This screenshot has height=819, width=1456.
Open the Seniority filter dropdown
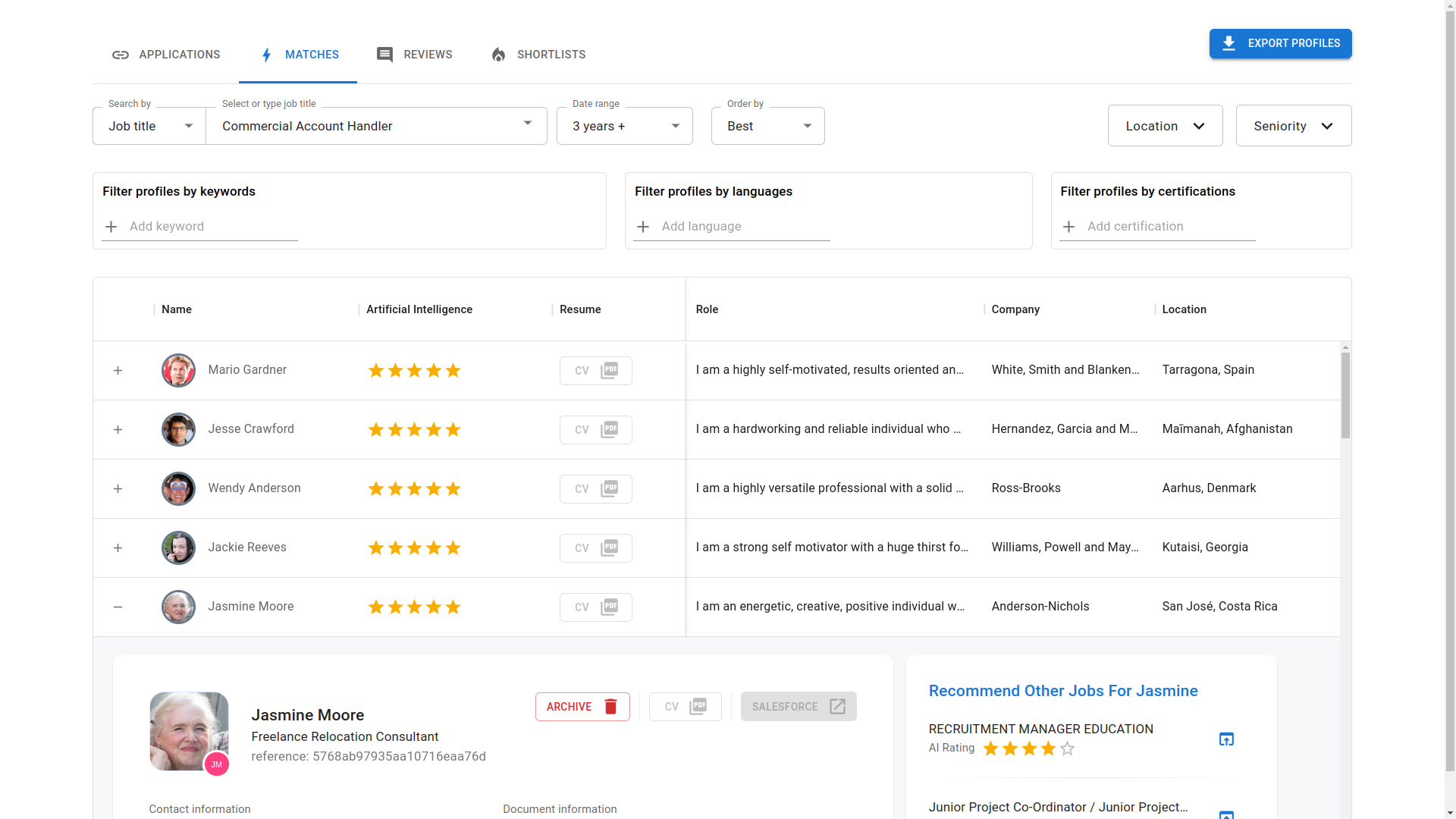pyautogui.click(x=1293, y=126)
